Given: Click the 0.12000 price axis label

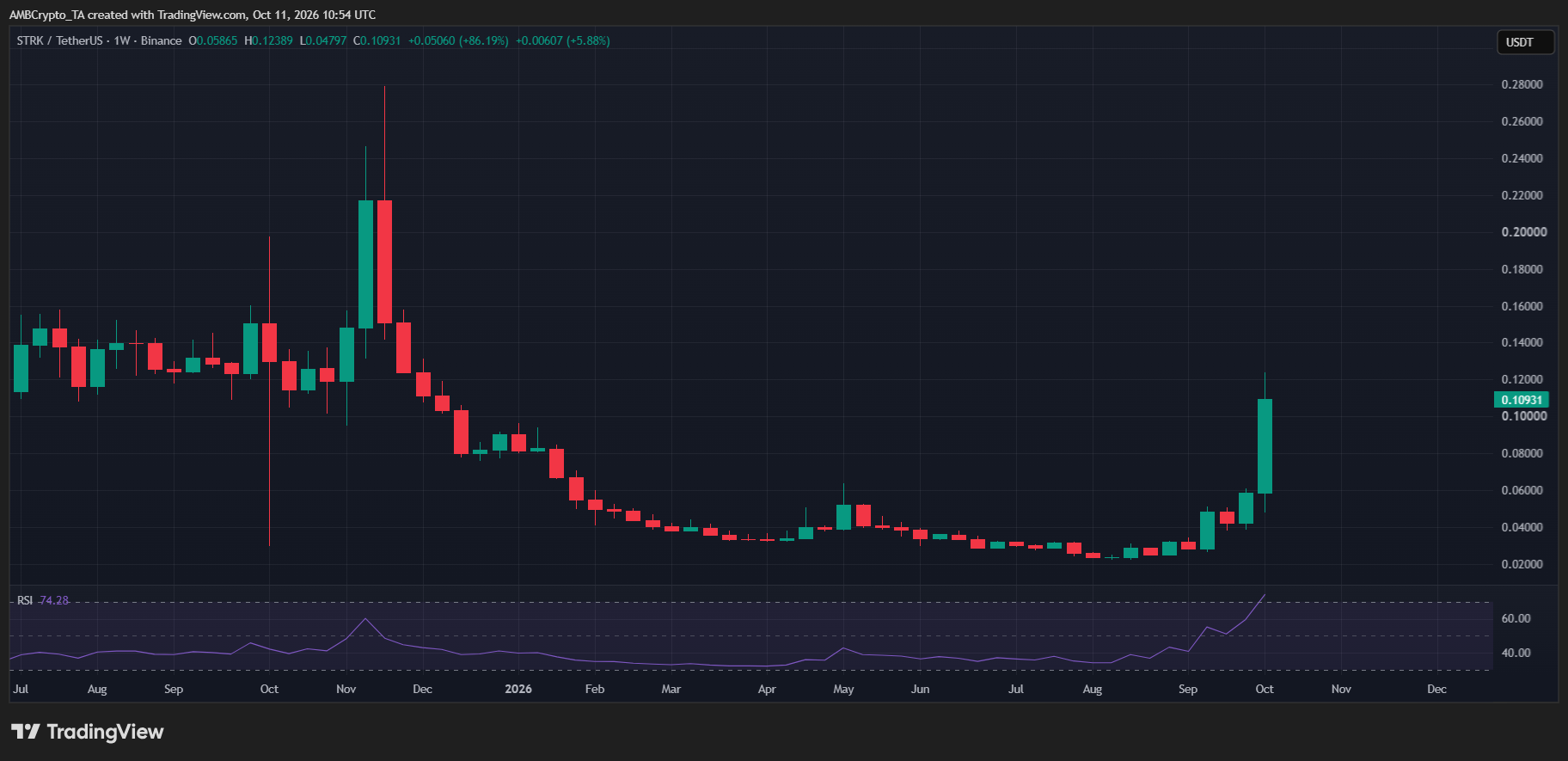Looking at the screenshot, I should [x=1522, y=379].
